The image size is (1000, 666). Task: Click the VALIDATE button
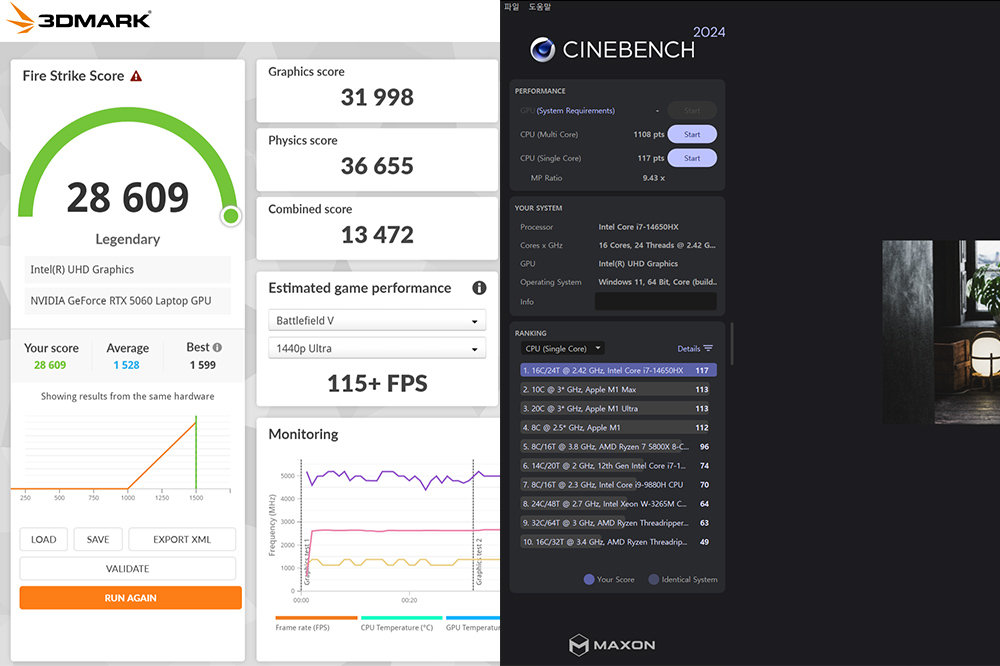[128, 568]
